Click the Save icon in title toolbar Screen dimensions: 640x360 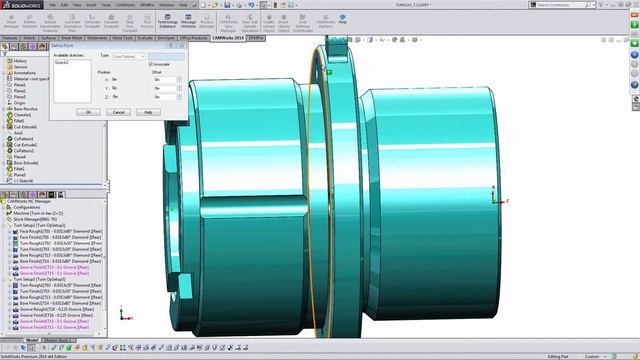pyautogui.click(x=227, y=5)
